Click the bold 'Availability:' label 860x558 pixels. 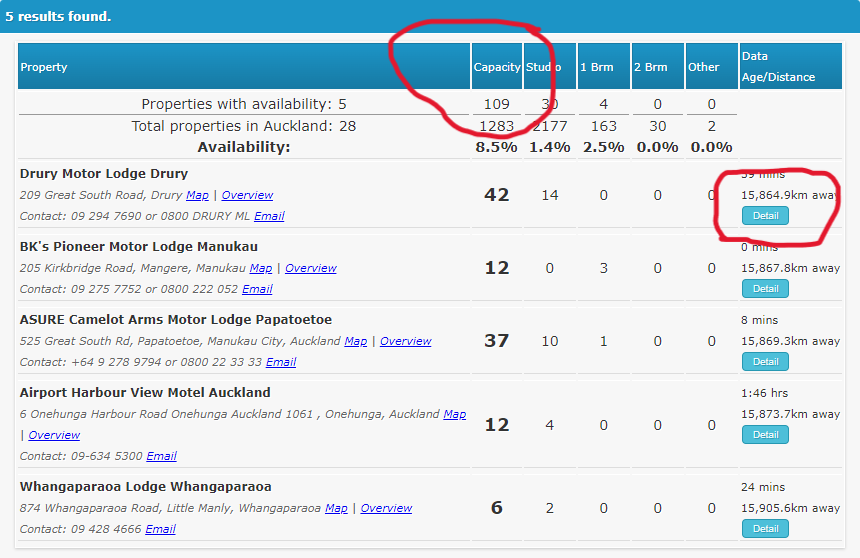pyautogui.click(x=244, y=147)
